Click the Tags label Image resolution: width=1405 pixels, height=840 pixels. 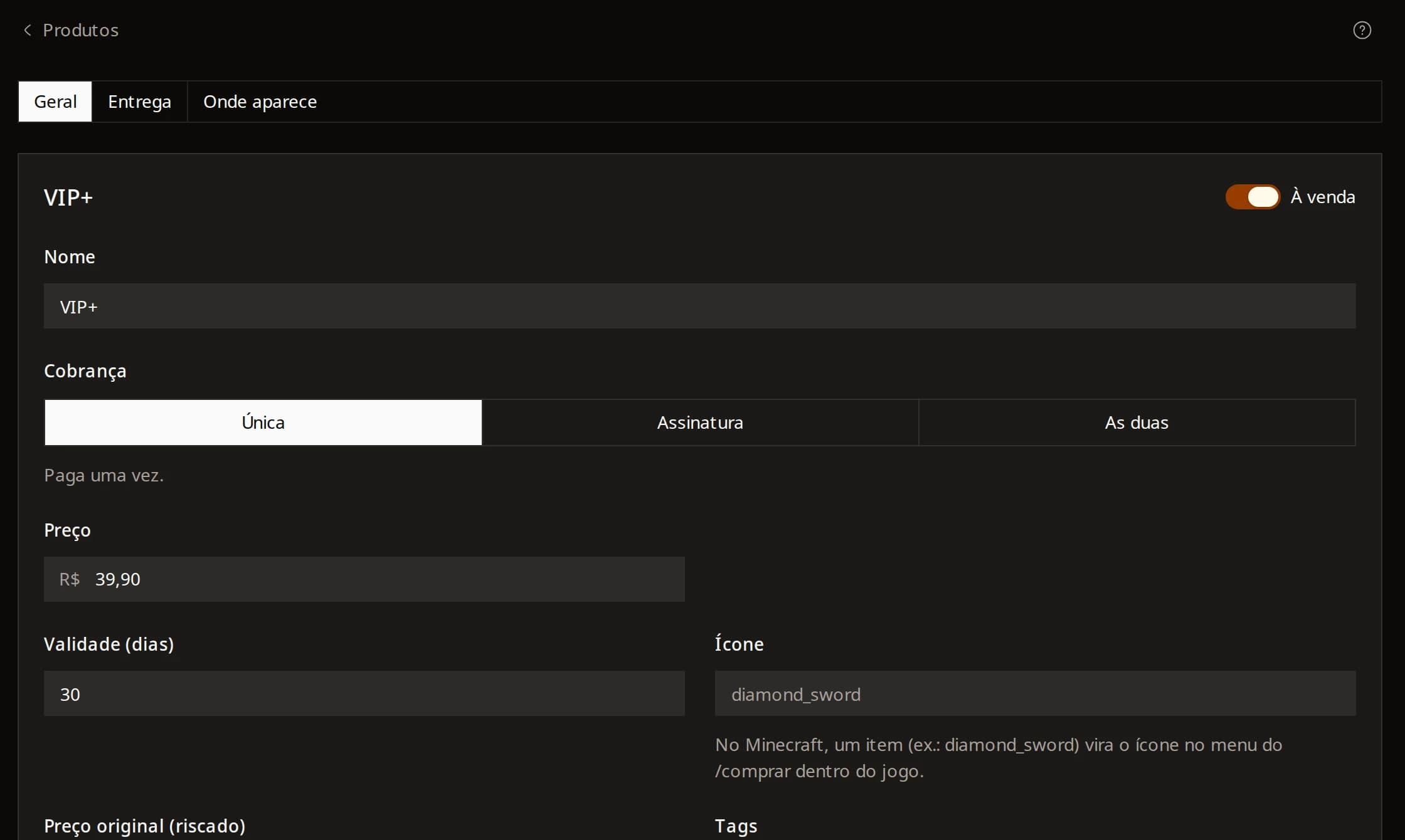coord(736,826)
